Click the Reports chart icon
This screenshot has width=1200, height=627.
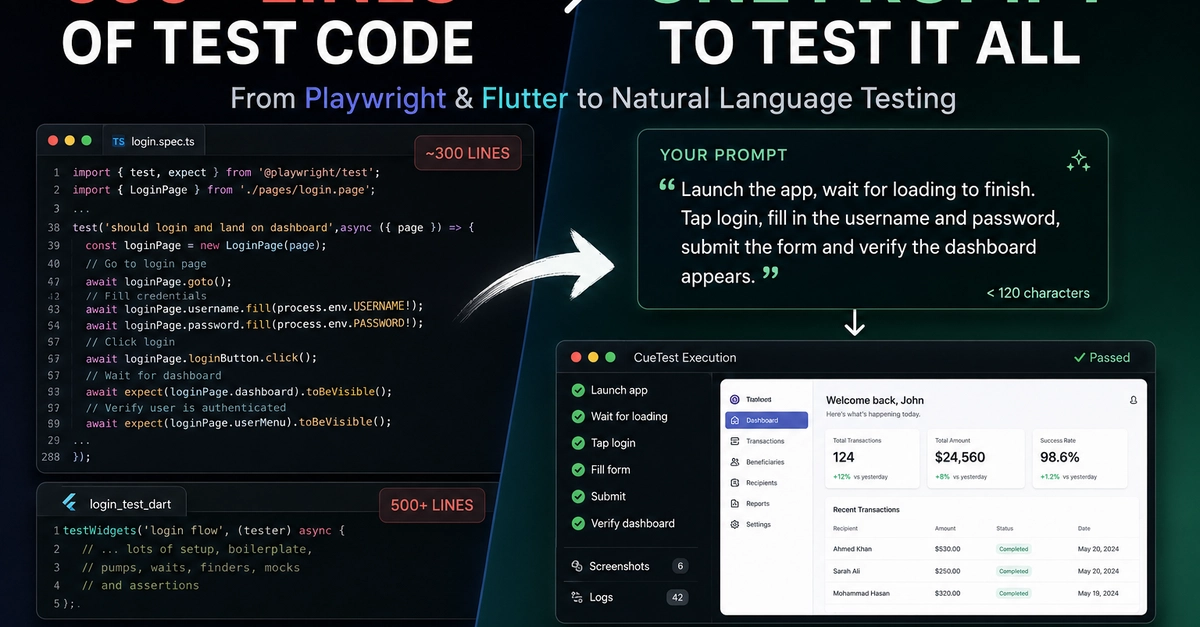[735, 504]
